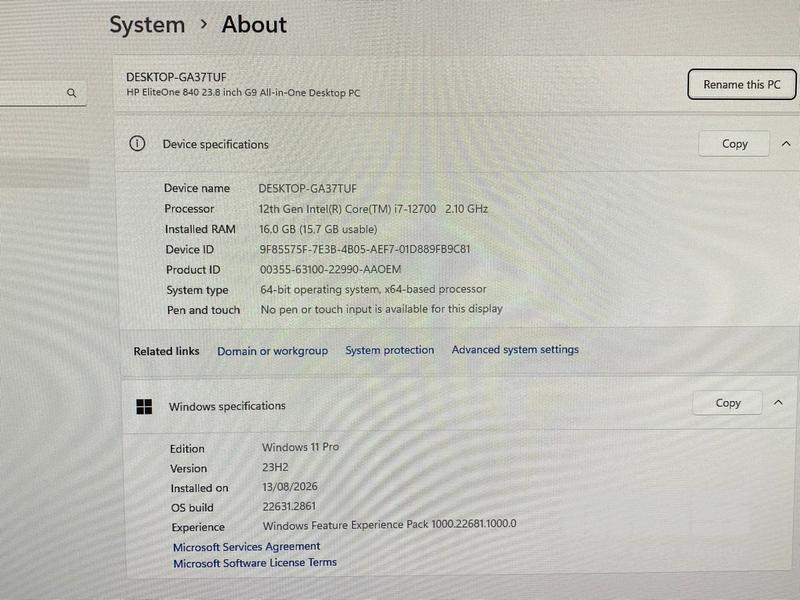Click the Installed RAM label
Screen dimensions: 800x600
coord(200,229)
